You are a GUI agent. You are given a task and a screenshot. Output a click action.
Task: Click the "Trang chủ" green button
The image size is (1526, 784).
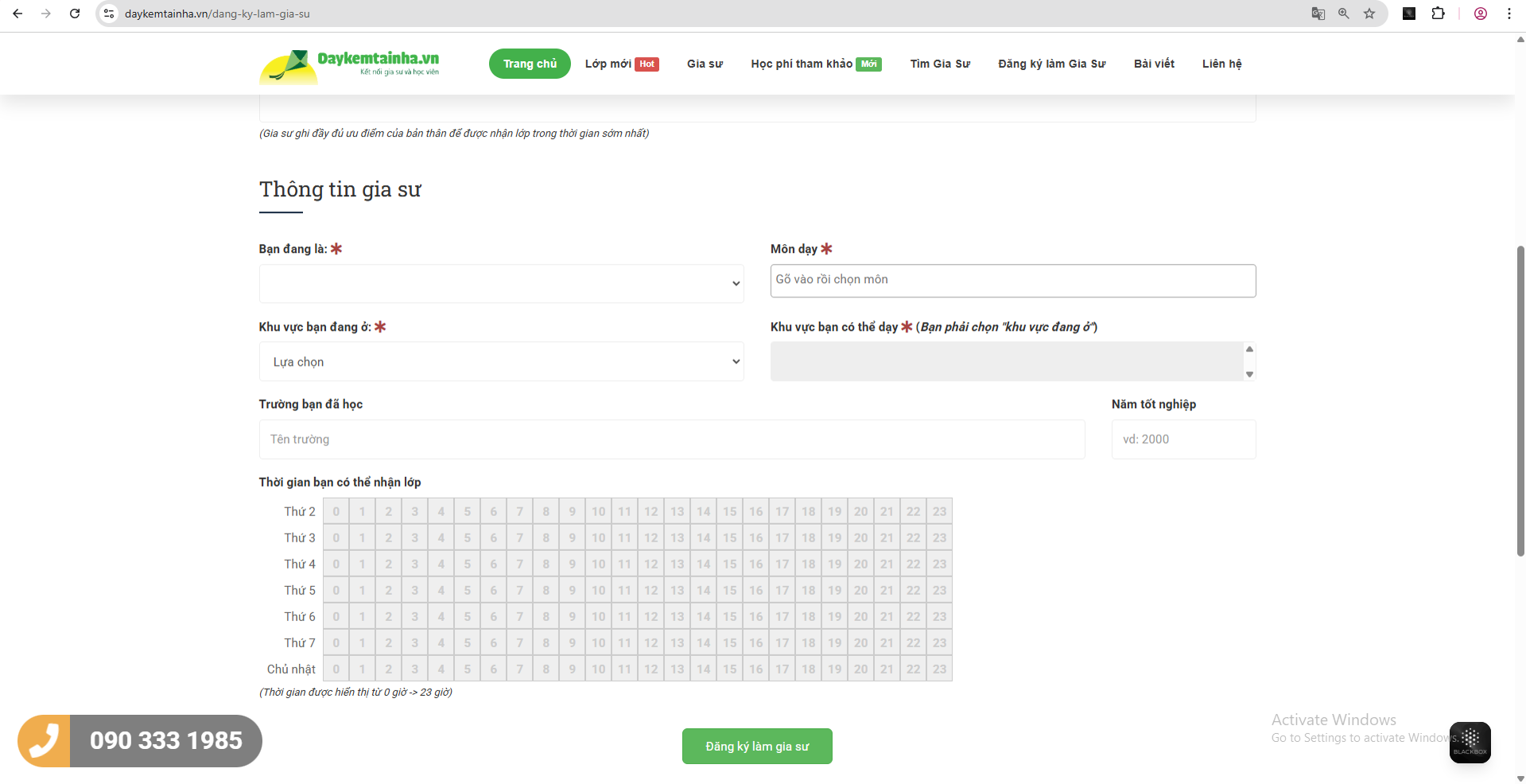pyautogui.click(x=530, y=64)
